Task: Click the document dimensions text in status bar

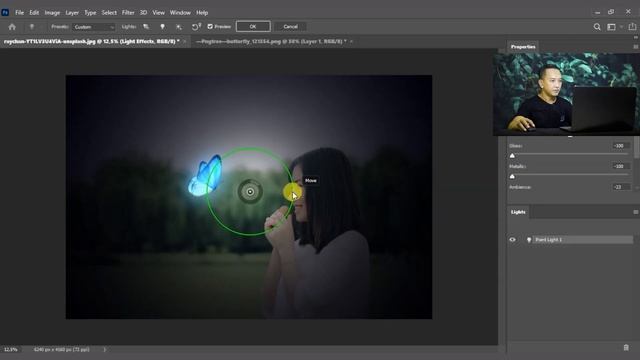Action: (62, 349)
